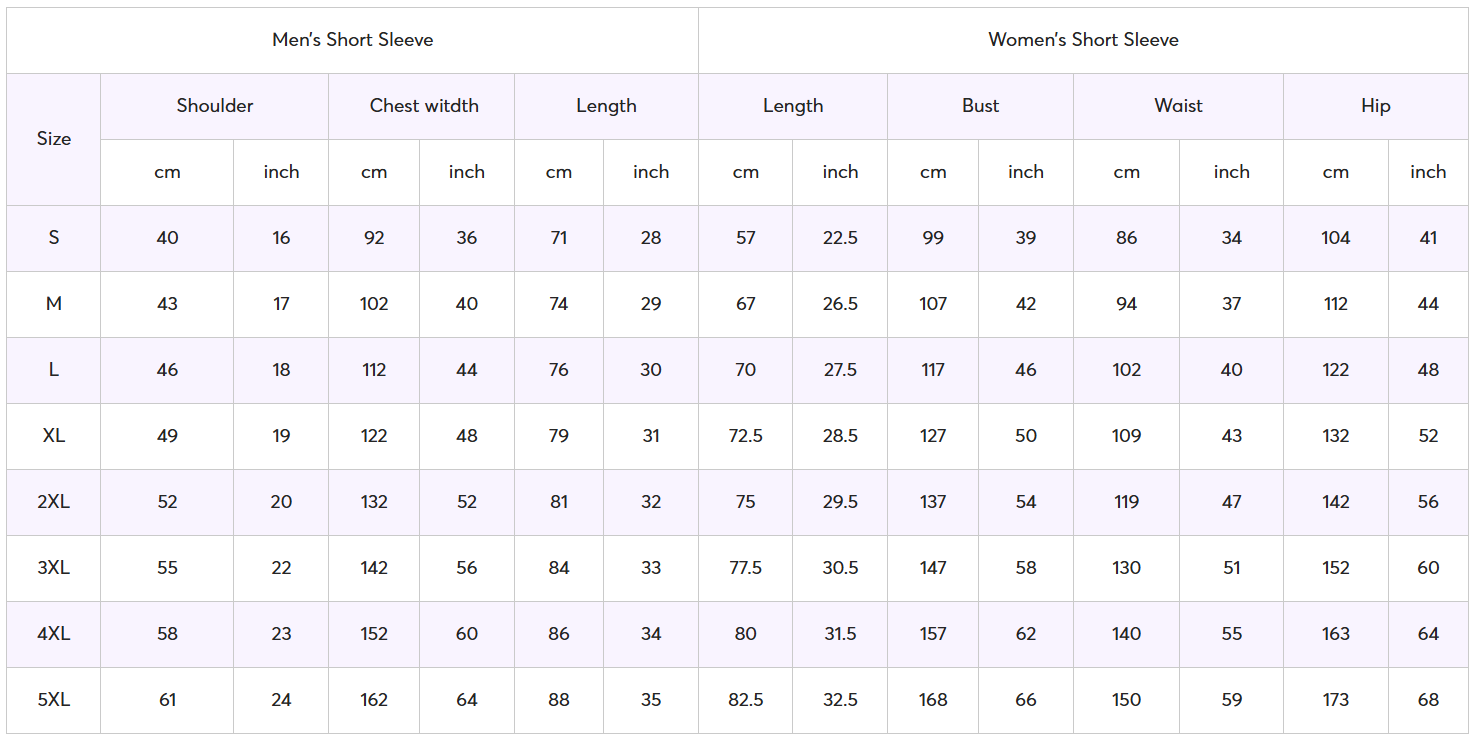This screenshot has width=1472, height=737.
Task: Click the 109 waist cm cell
Action: pyautogui.click(x=1126, y=436)
